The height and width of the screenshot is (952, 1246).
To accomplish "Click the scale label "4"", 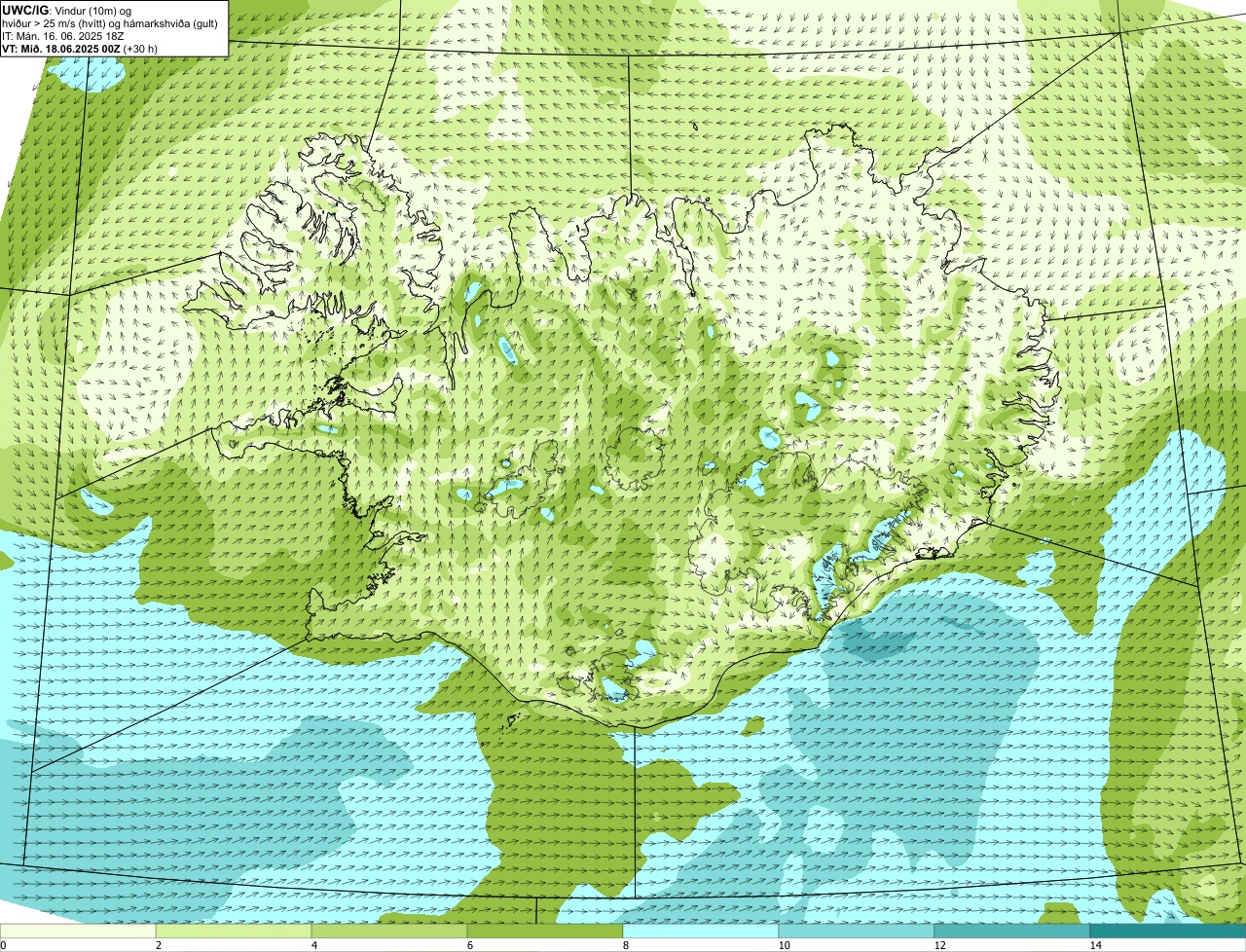I will pyautogui.click(x=313, y=945).
